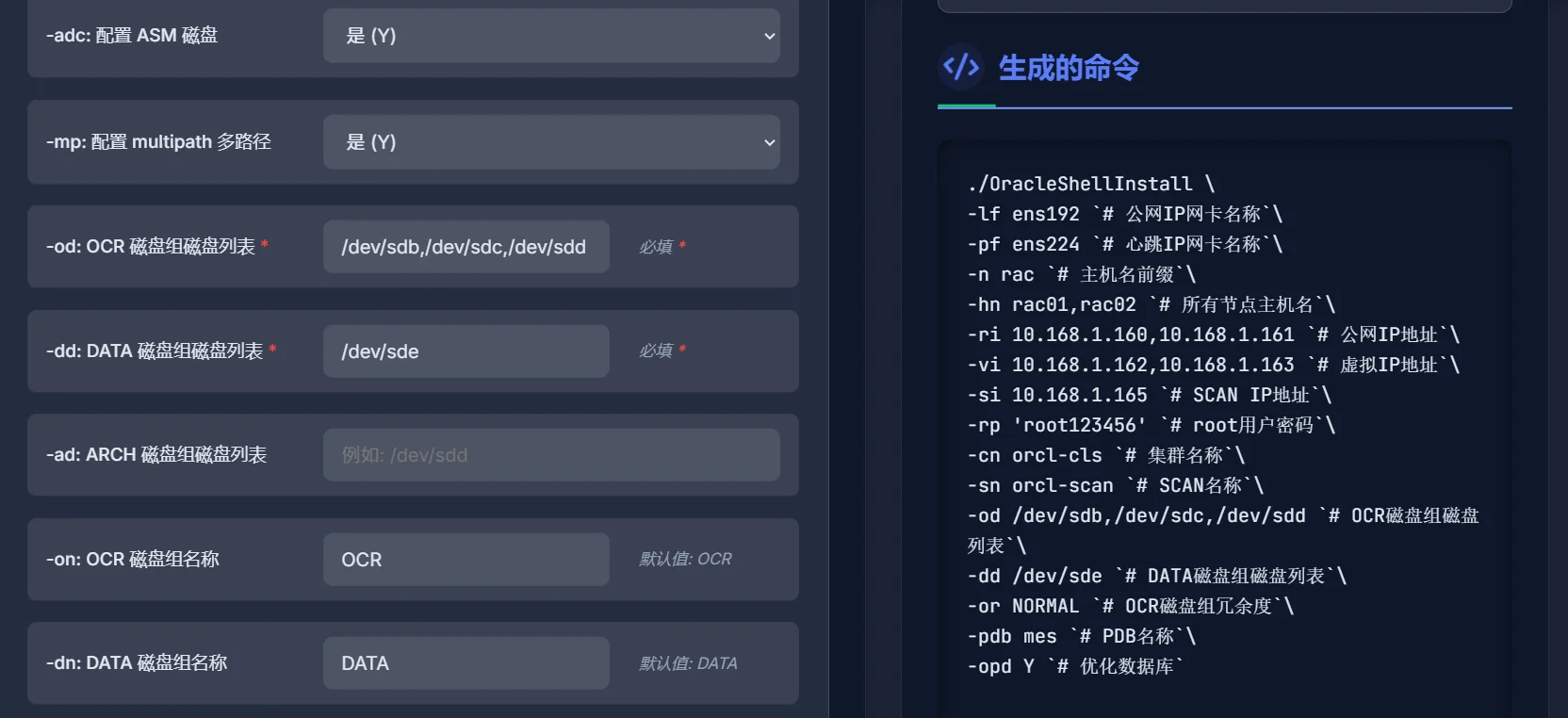The width and height of the screenshot is (1568, 718).
Task: Click the code brackets icon beside 生成的命令
Action: point(961,67)
